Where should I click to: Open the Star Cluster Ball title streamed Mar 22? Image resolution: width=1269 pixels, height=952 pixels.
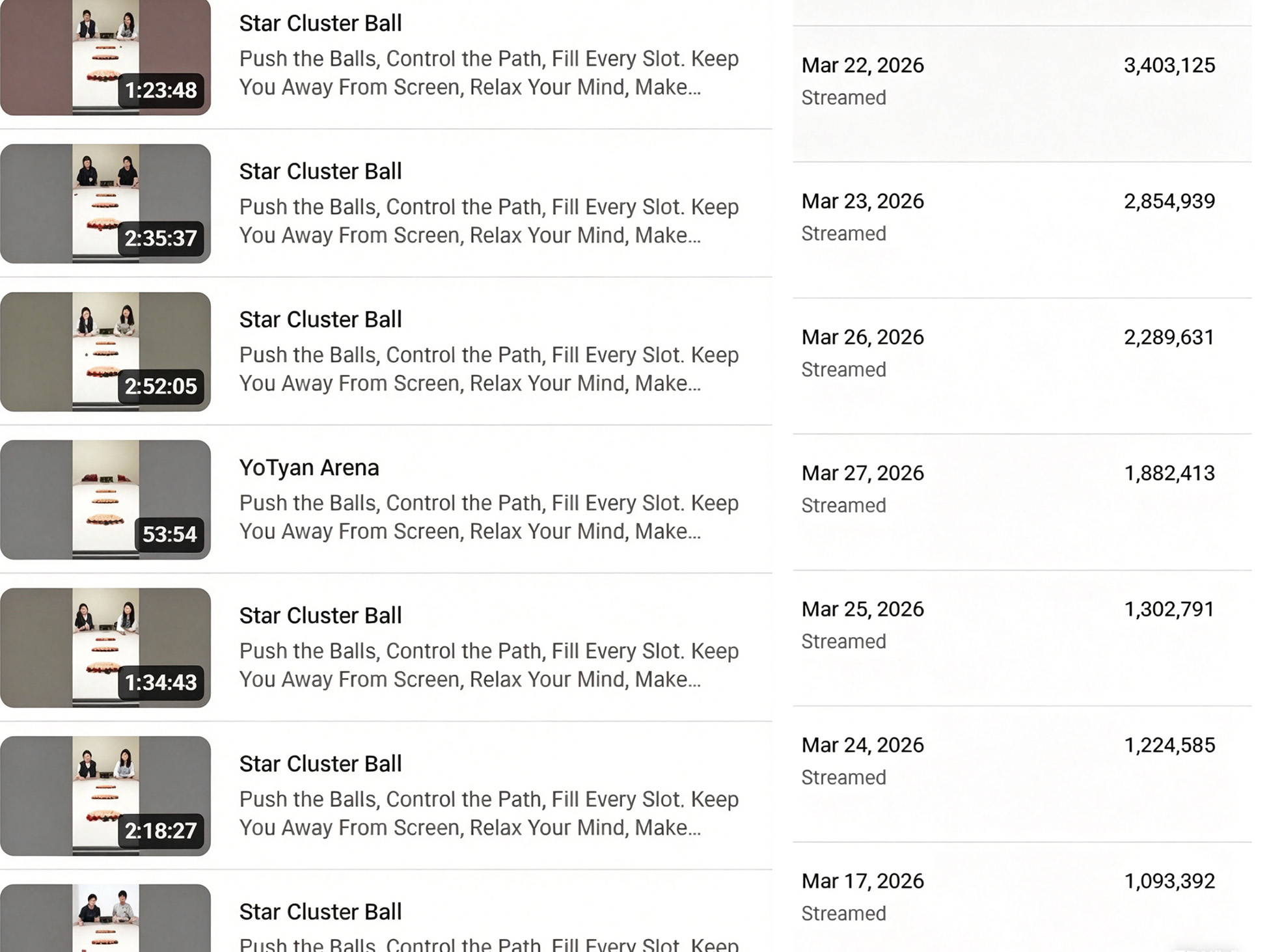click(x=320, y=23)
